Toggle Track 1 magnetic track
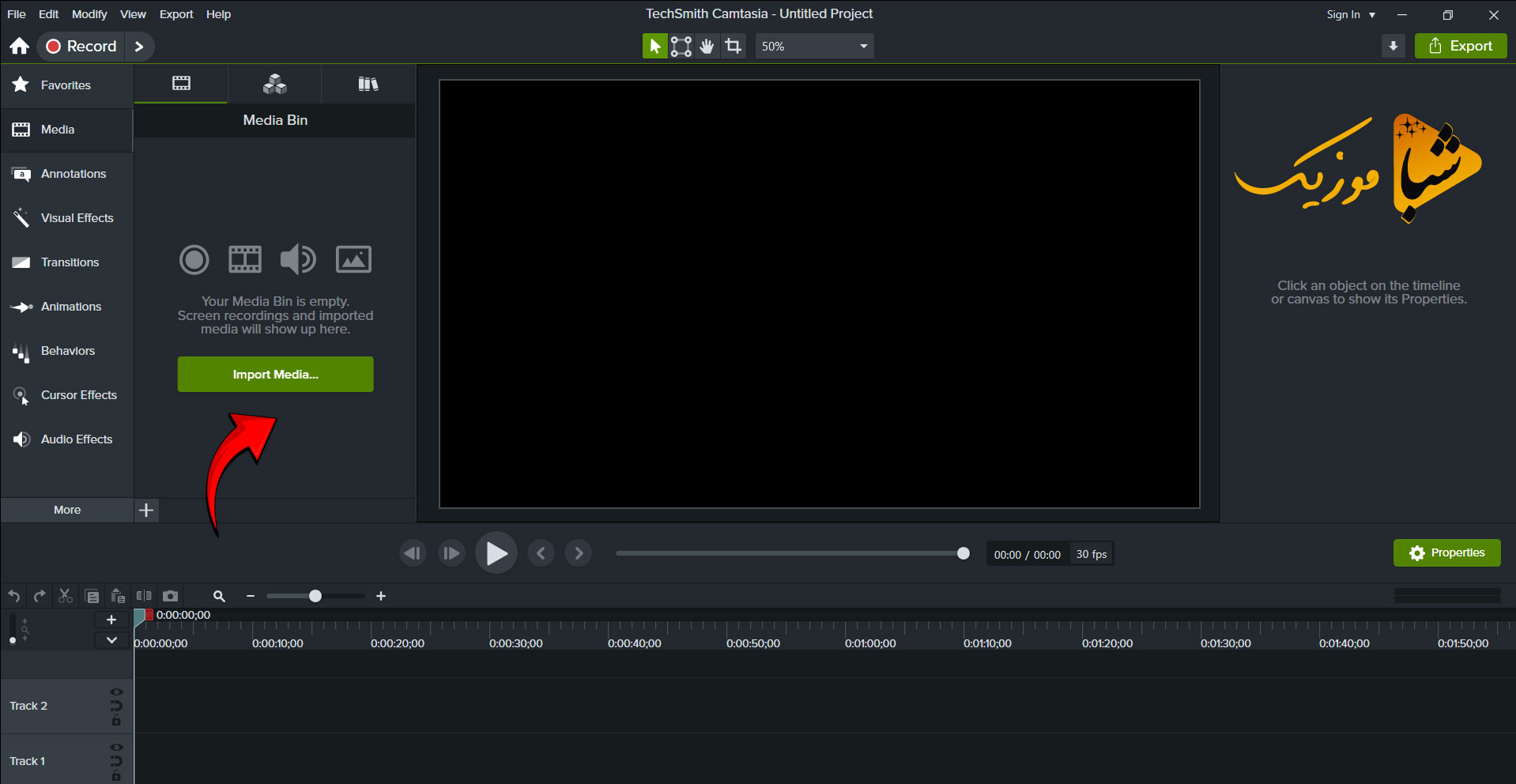 click(x=116, y=761)
